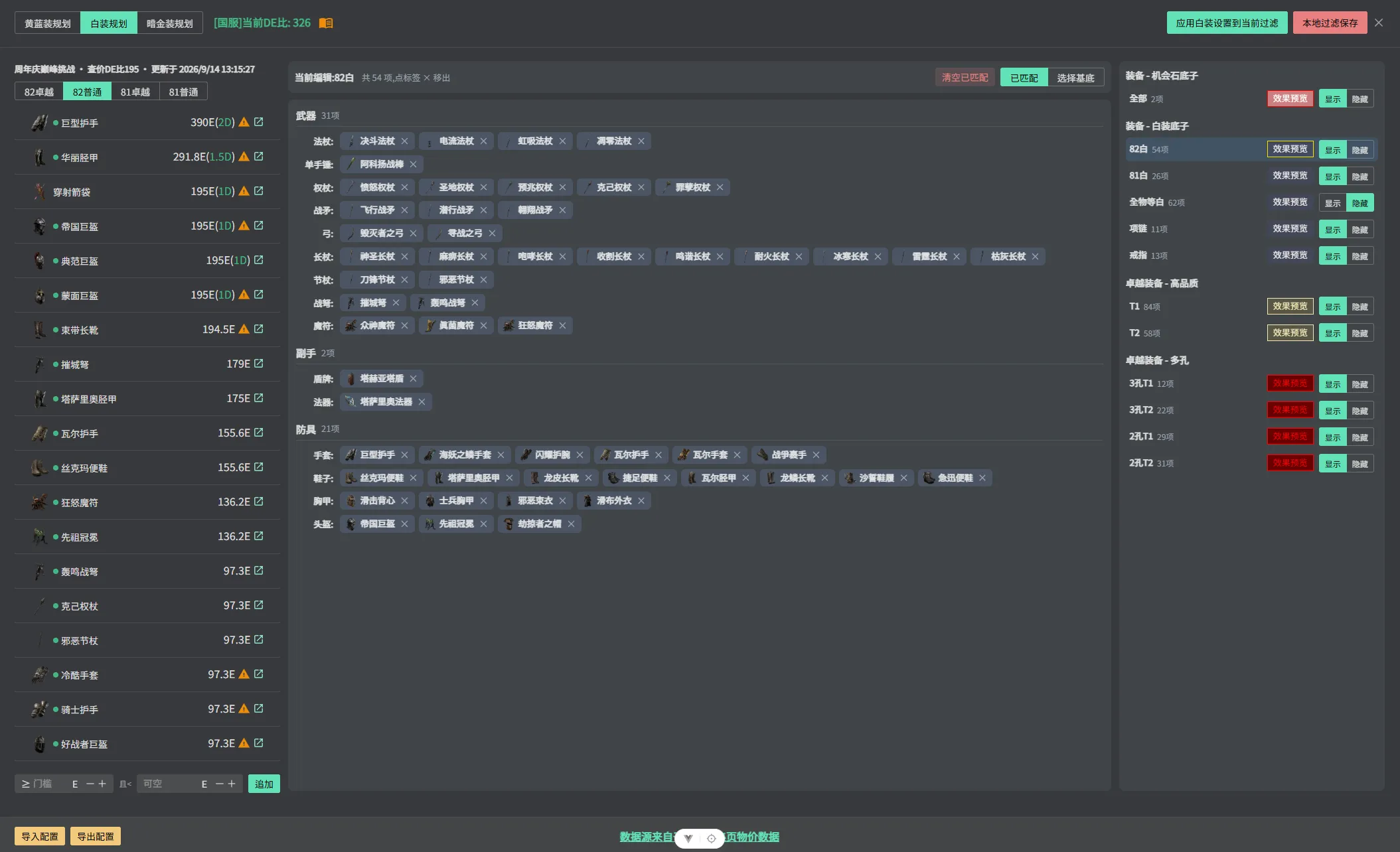The height and width of the screenshot is (852, 1400).
Task: Open yellow 效果预览 swatch for T2
Action: [1290, 333]
